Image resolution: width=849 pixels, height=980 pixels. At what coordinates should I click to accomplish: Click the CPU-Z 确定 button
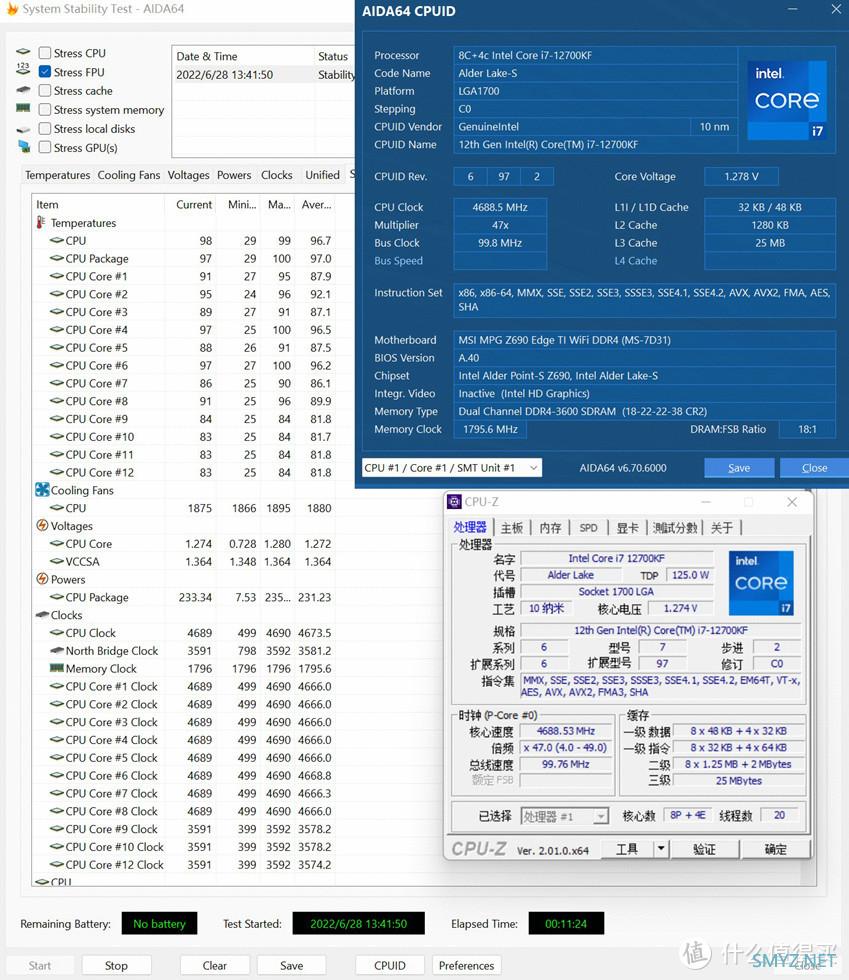pyautogui.click(x=775, y=849)
